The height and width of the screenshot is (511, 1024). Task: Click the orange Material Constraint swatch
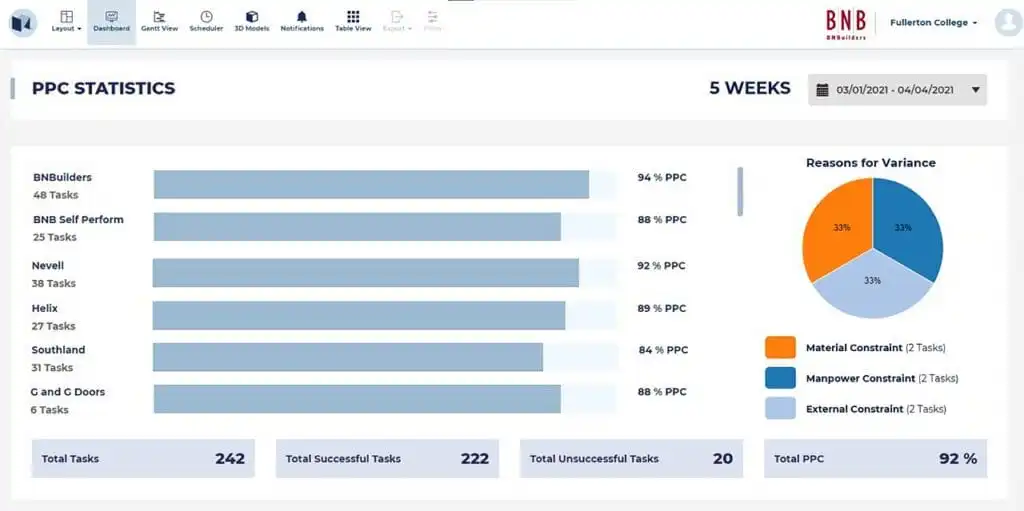coord(780,347)
